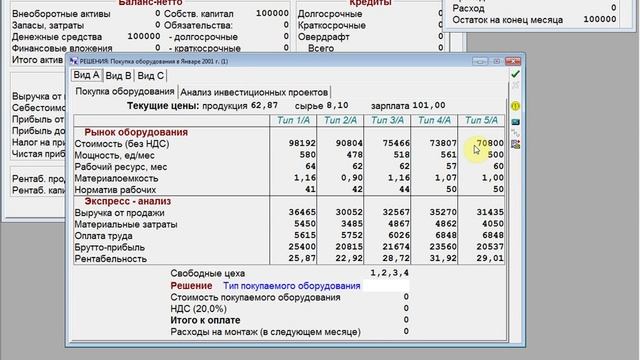Click the faded chart icon in the side toolbar
This screenshot has height=360, width=640.
(516, 133)
